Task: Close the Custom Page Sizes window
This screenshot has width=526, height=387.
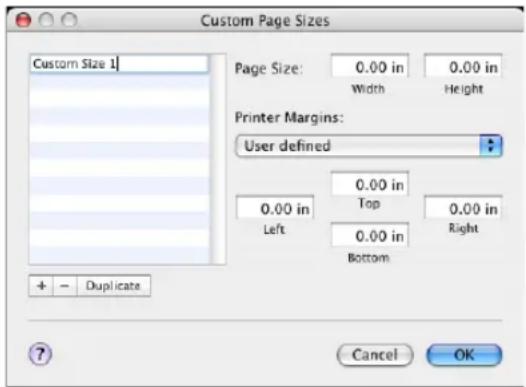Action: [x=23, y=20]
